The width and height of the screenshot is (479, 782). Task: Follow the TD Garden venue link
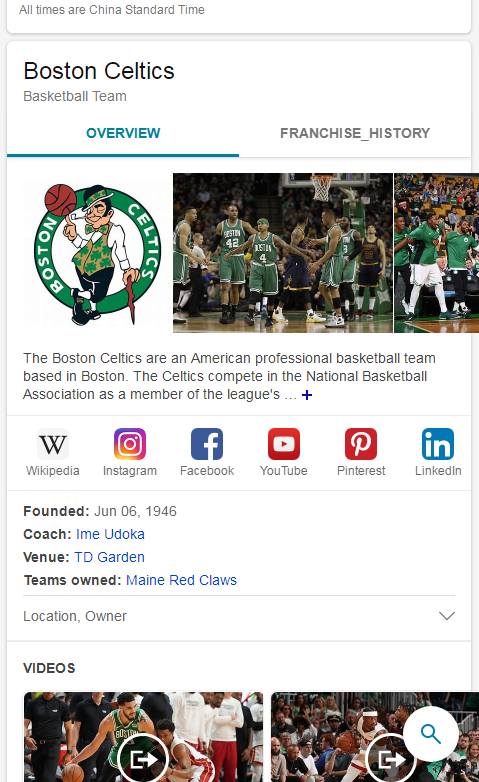(x=109, y=557)
